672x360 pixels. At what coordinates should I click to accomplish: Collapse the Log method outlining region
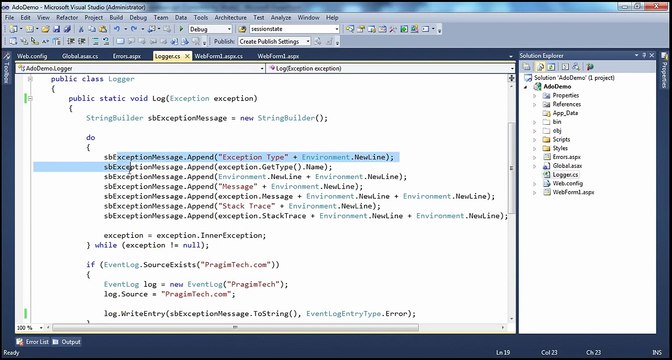tap(30, 99)
